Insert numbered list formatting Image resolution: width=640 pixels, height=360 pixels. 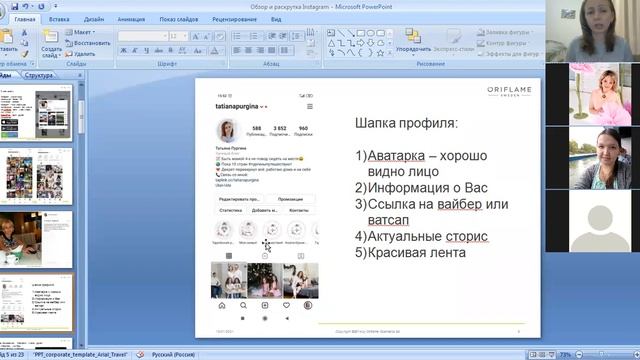click(x=253, y=36)
